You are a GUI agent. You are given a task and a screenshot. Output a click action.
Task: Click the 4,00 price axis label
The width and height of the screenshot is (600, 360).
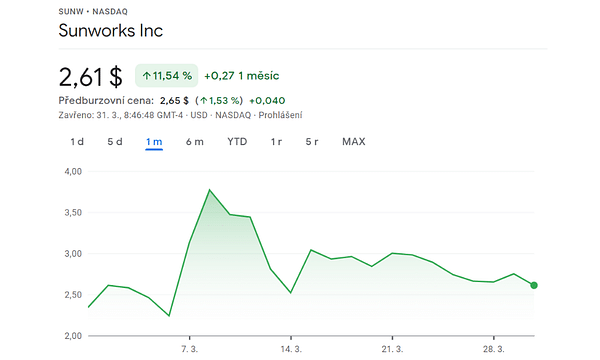click(73, 171)
